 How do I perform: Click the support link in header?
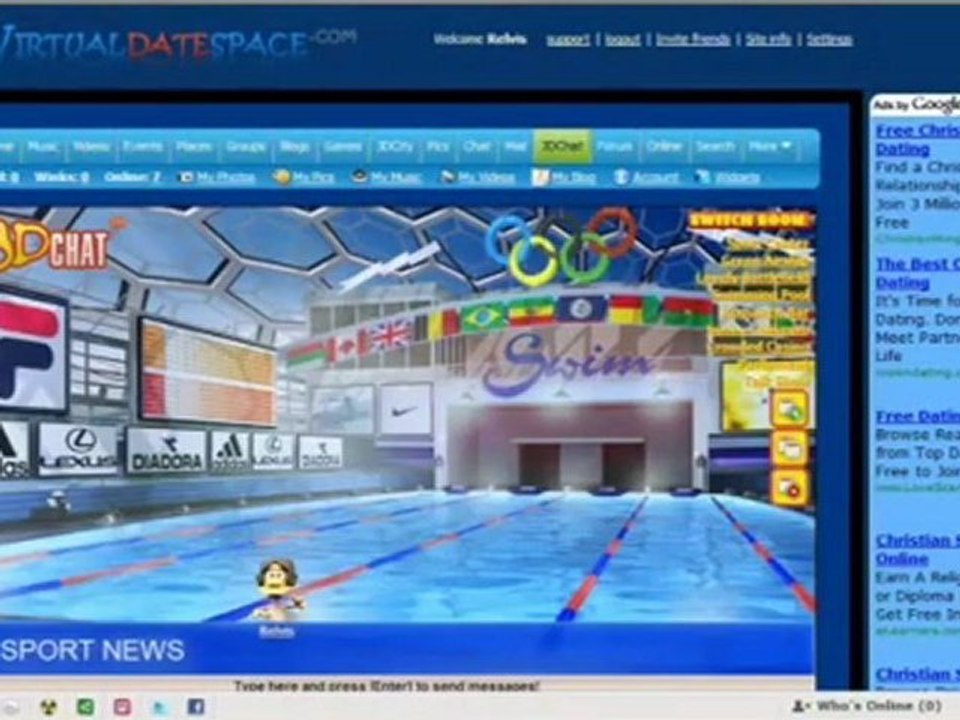click(x=568, y=40)
